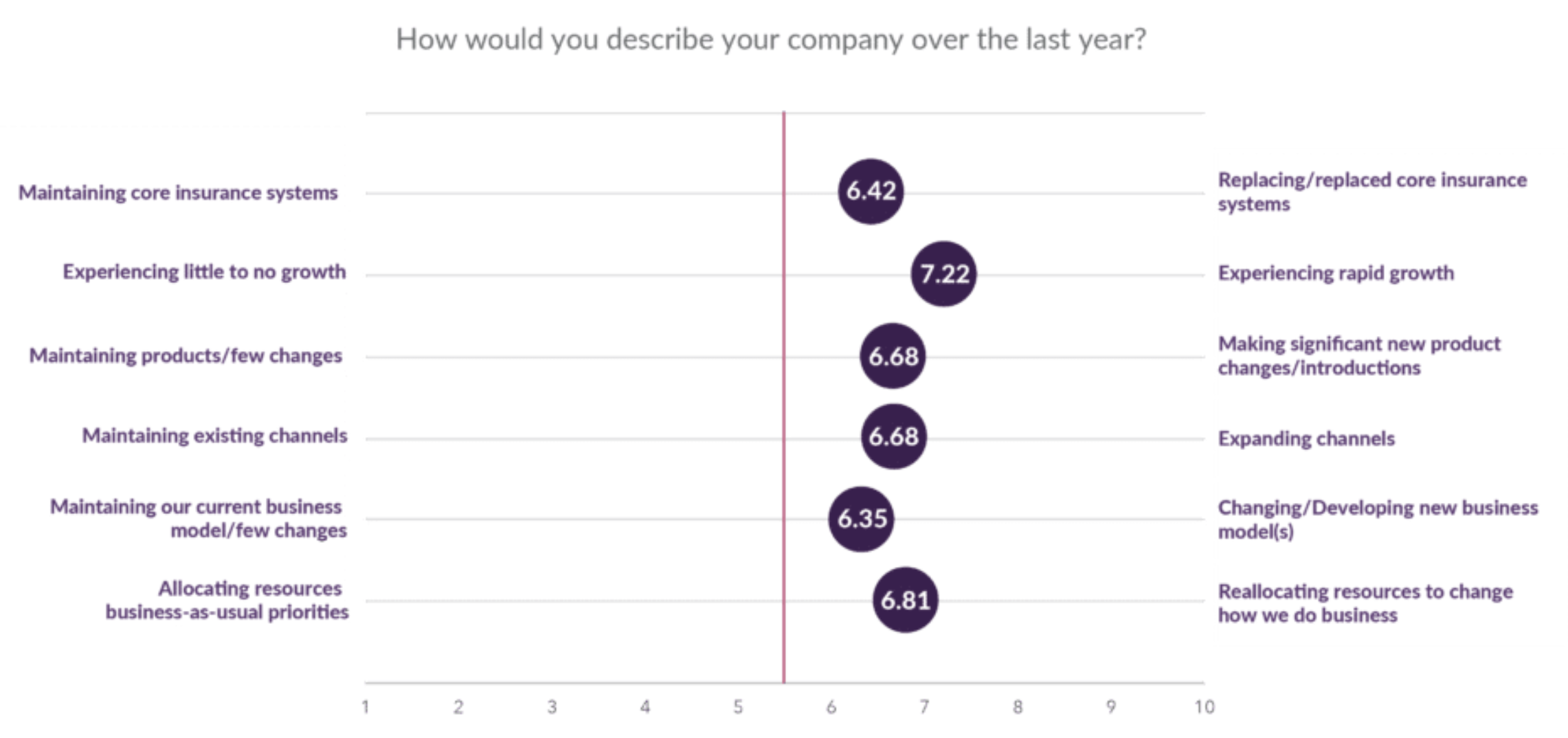Select the 'Maintaining core insurance systems' label
The width and height of the screenshot is (1568, 738).
coord(178,193)
